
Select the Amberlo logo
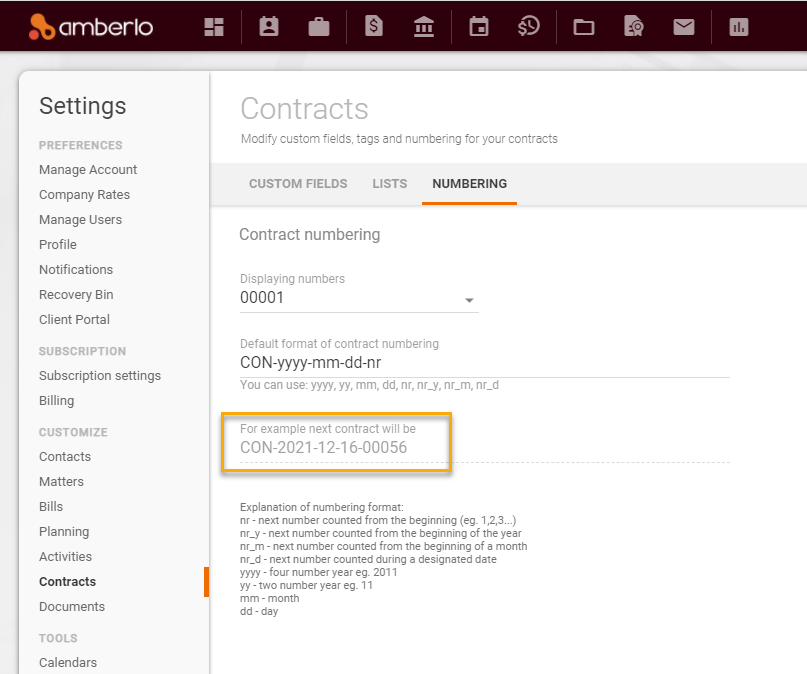pyautogui.click(x=91, y=27)
